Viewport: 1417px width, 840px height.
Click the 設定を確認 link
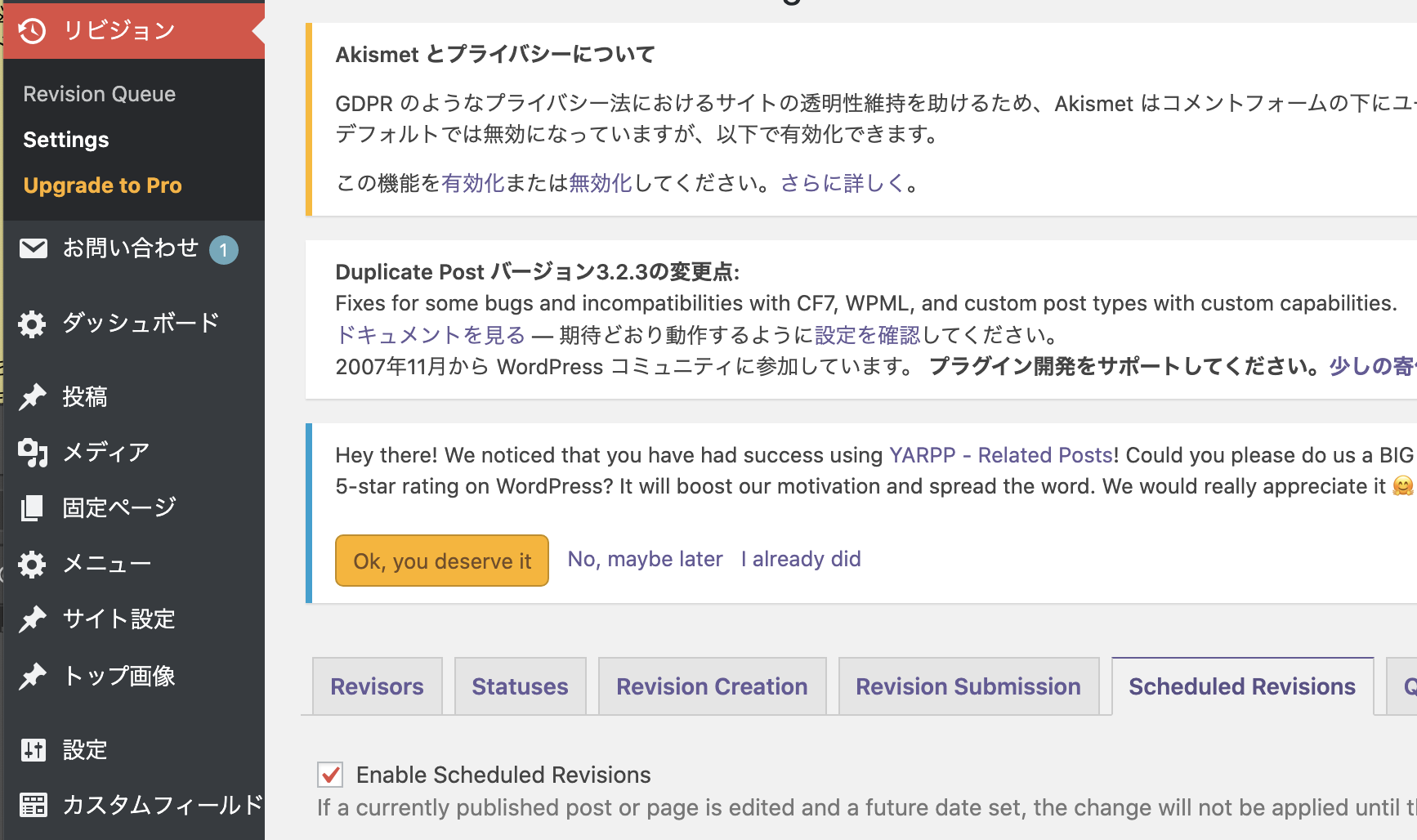(x=867, y=335)
